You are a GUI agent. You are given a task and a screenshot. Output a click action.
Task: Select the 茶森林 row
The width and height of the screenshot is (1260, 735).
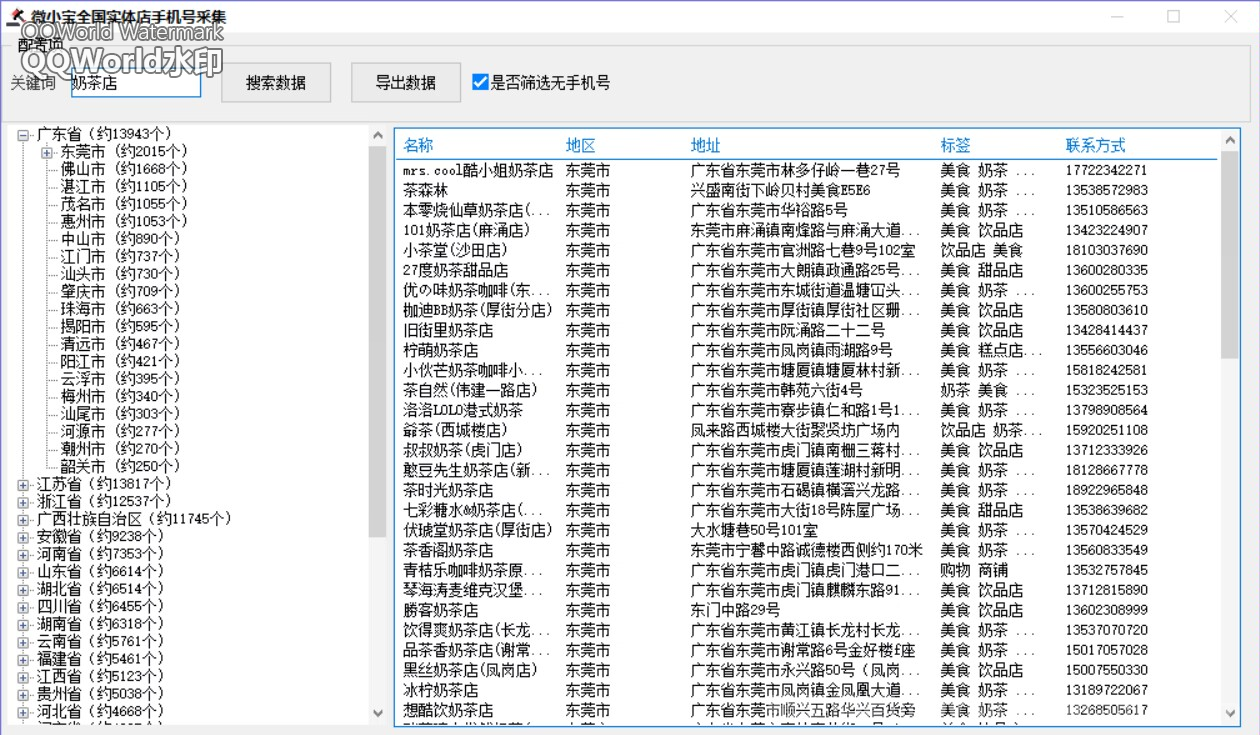(808, 190)
